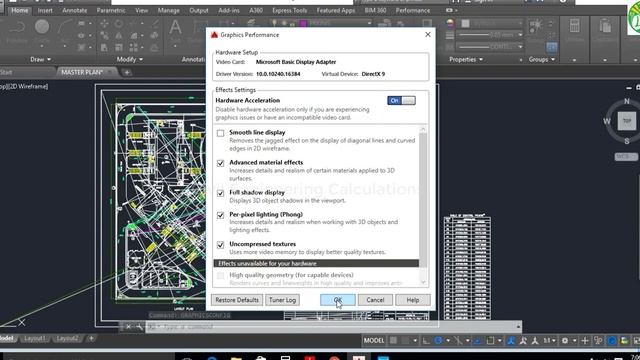
Task: Switch to the Layout1 tab
Action: (34, 338)
